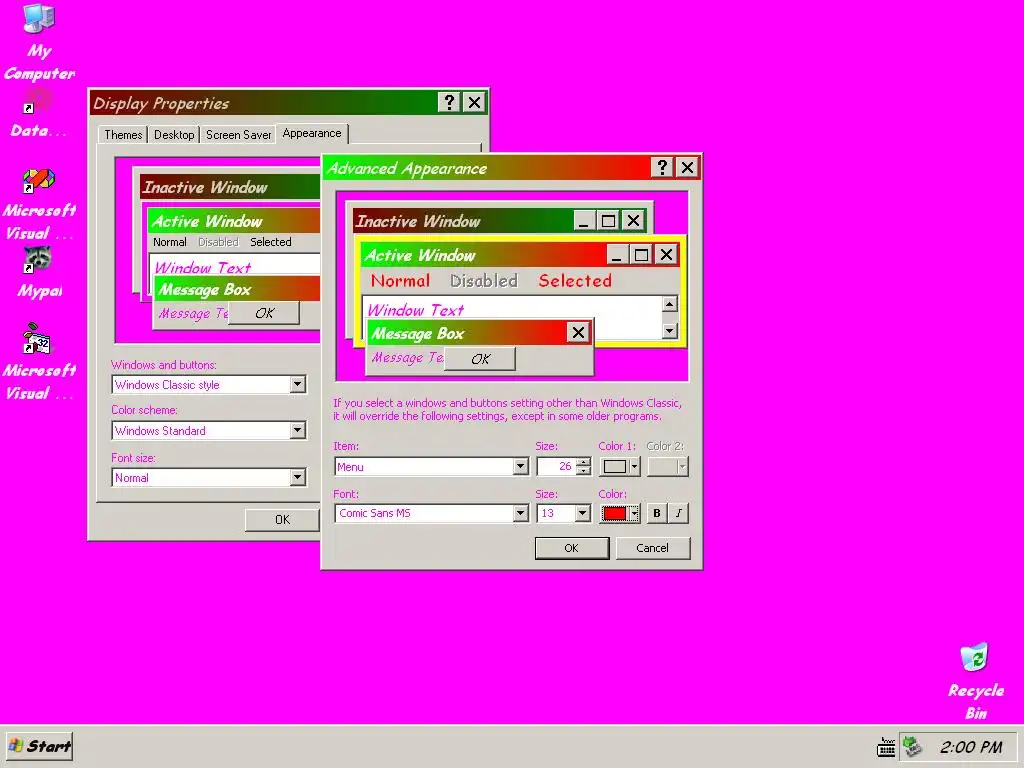The image size is (1024, 768).
Task: Click the help button in Advanced Appearance
Action: tap(662, 168)
